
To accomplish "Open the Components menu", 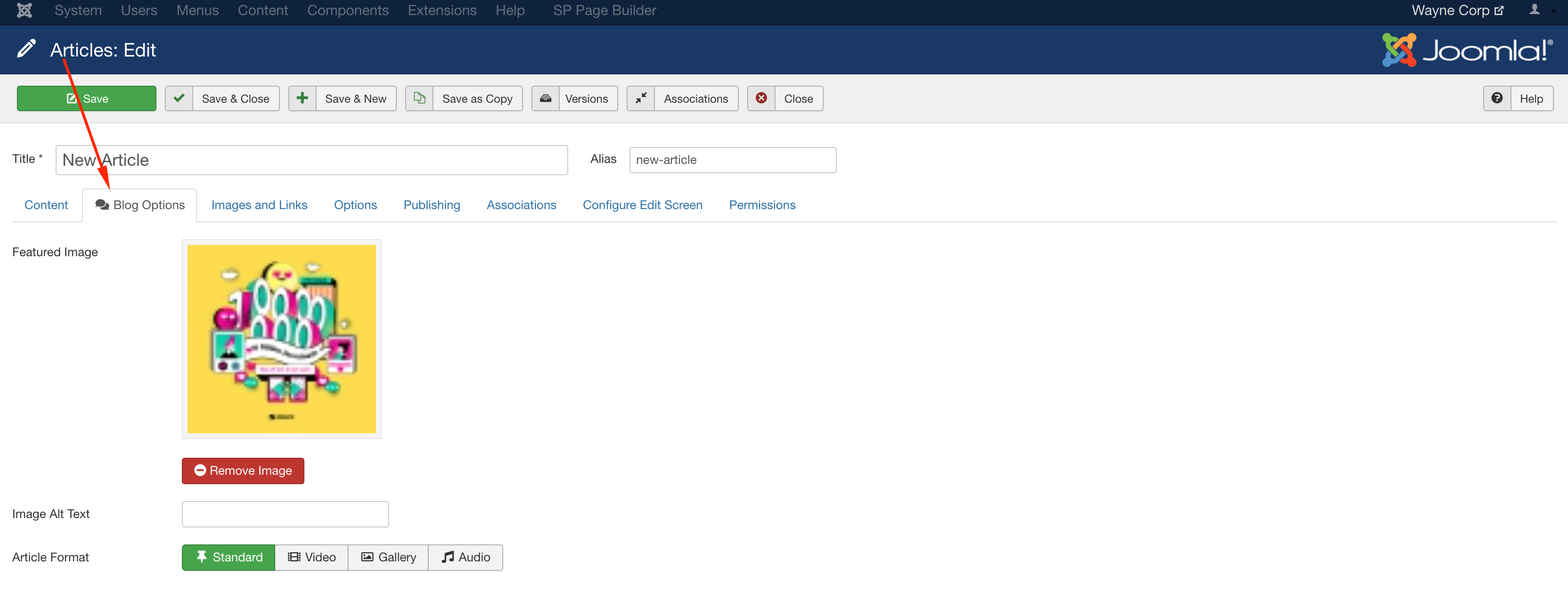I will click(x=348, y=10).
